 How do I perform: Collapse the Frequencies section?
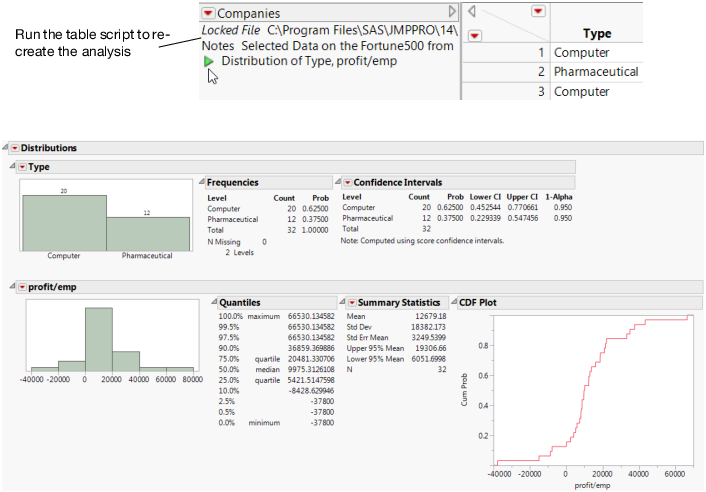200,183
